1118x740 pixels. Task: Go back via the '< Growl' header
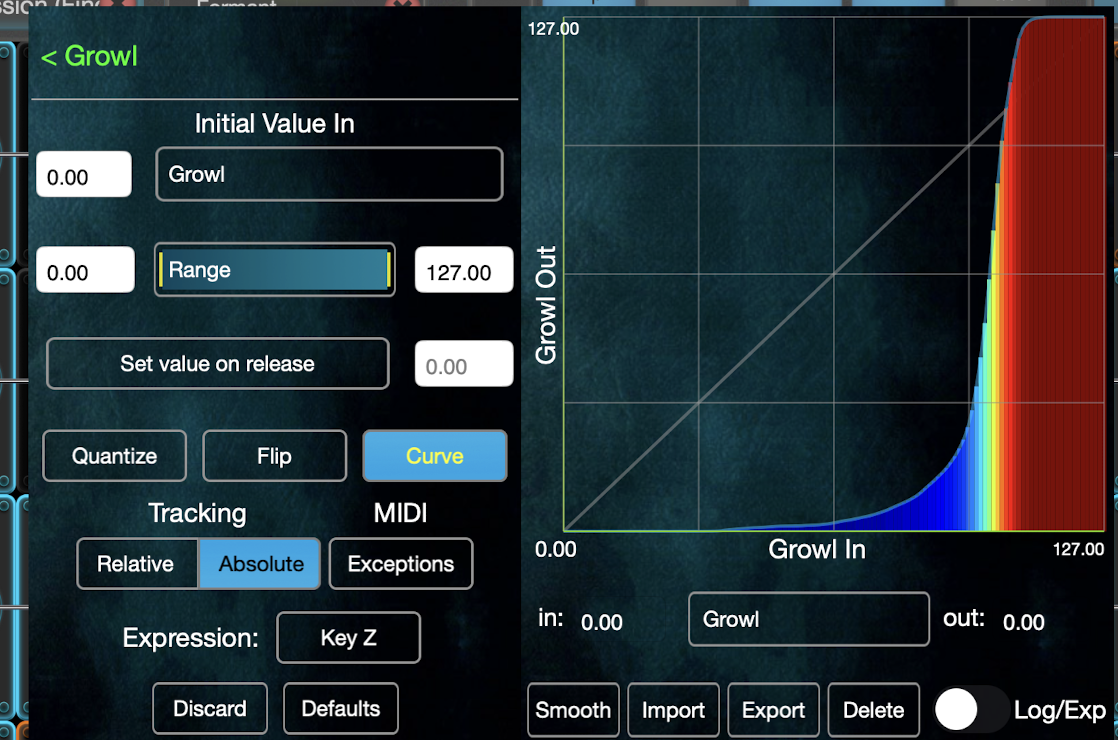tap(89, 56)
